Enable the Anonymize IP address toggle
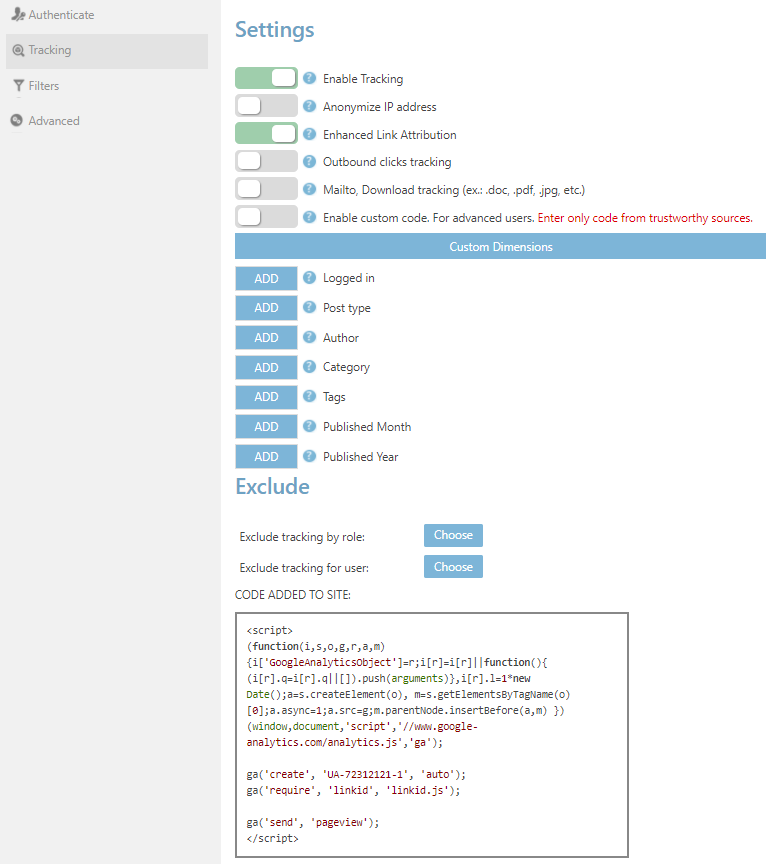 tap(266, 106)
